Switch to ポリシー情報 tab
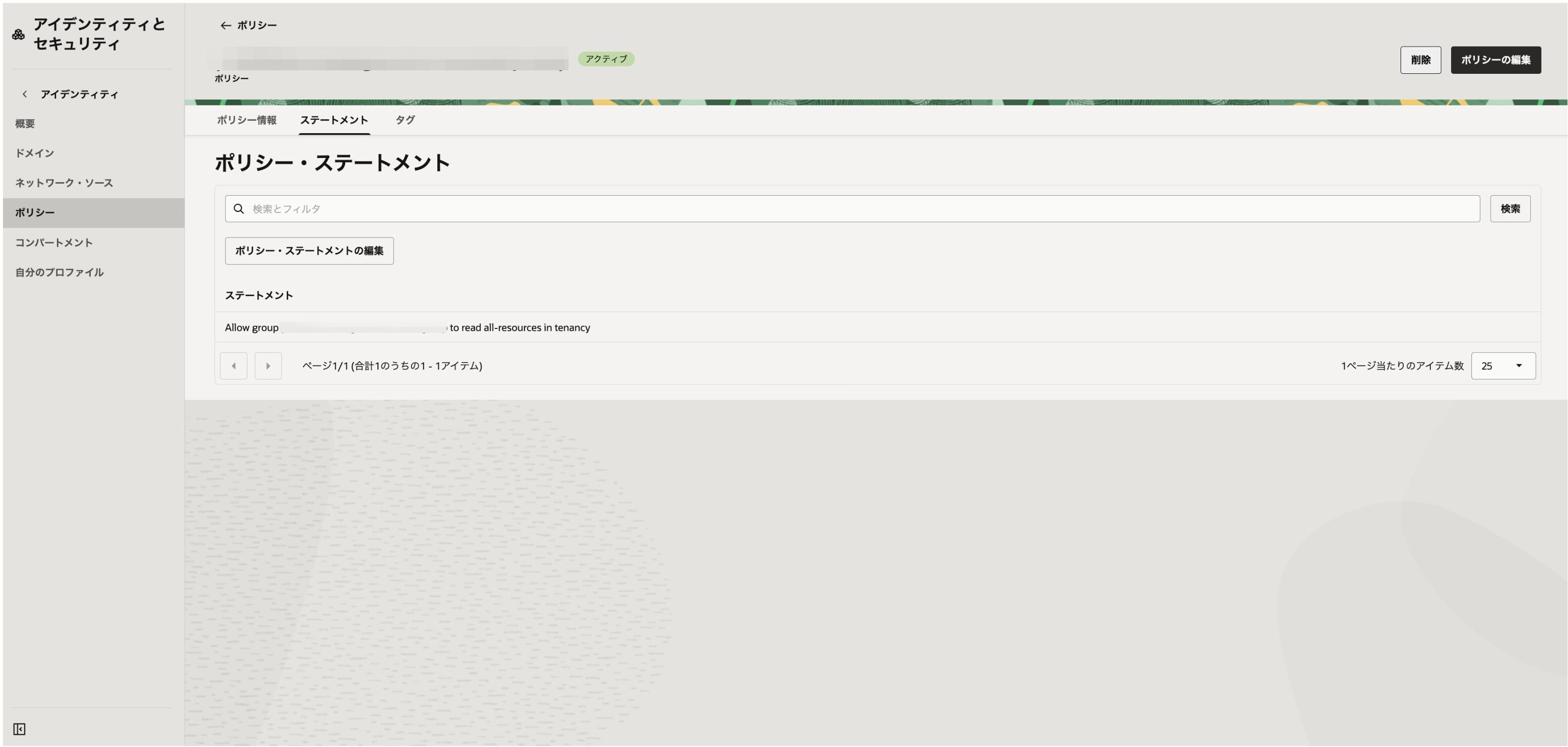The image size is (1568, 747). tap(247, 120)
